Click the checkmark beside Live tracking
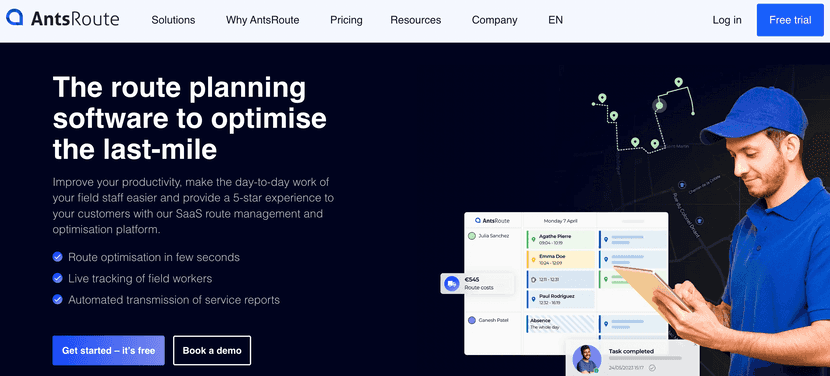 coord(58,278)
